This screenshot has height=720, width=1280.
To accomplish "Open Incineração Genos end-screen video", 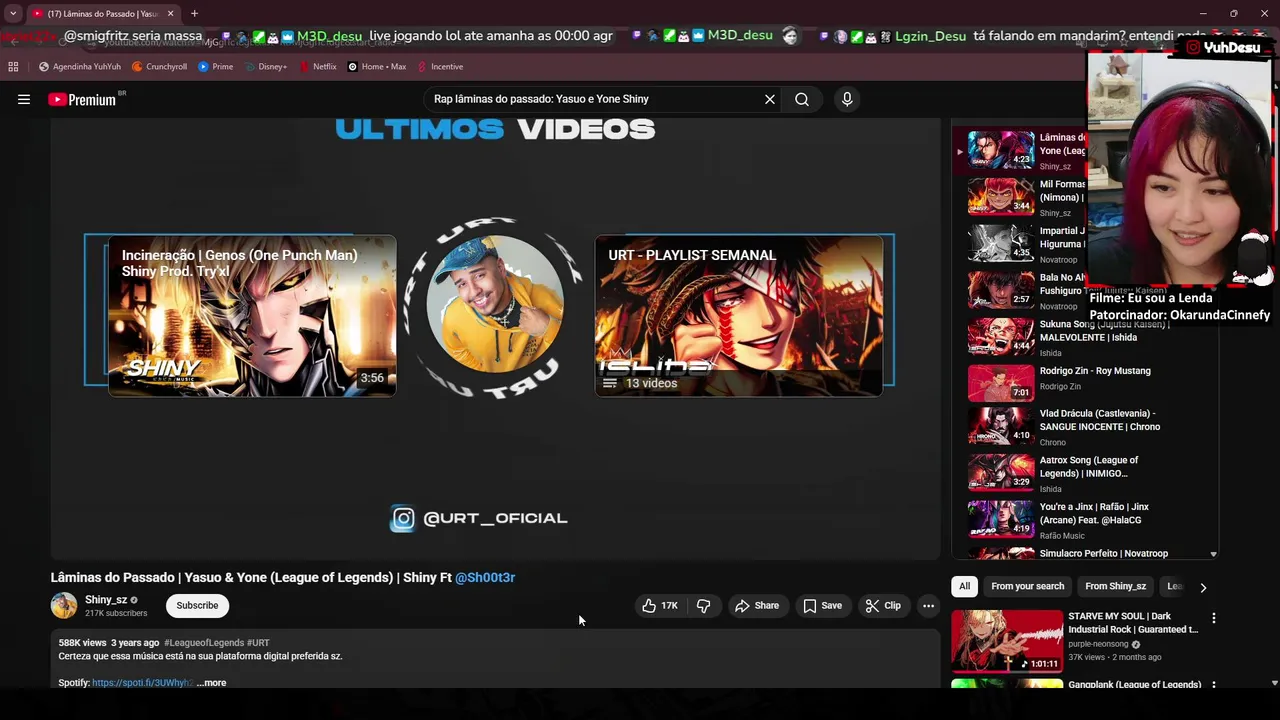I will pyautogui.click(x=252, y=316).
